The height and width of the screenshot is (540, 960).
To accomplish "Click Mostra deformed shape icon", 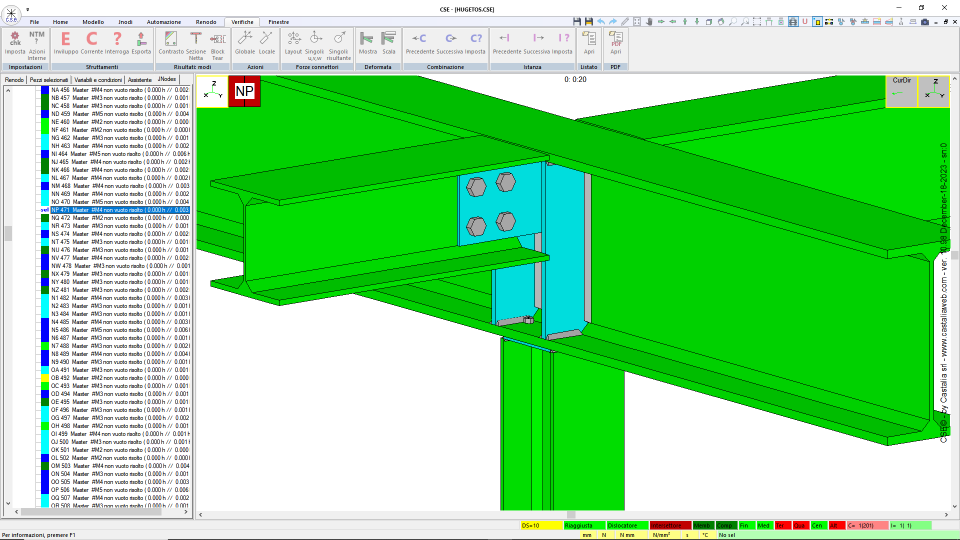I will pos(367,43).
